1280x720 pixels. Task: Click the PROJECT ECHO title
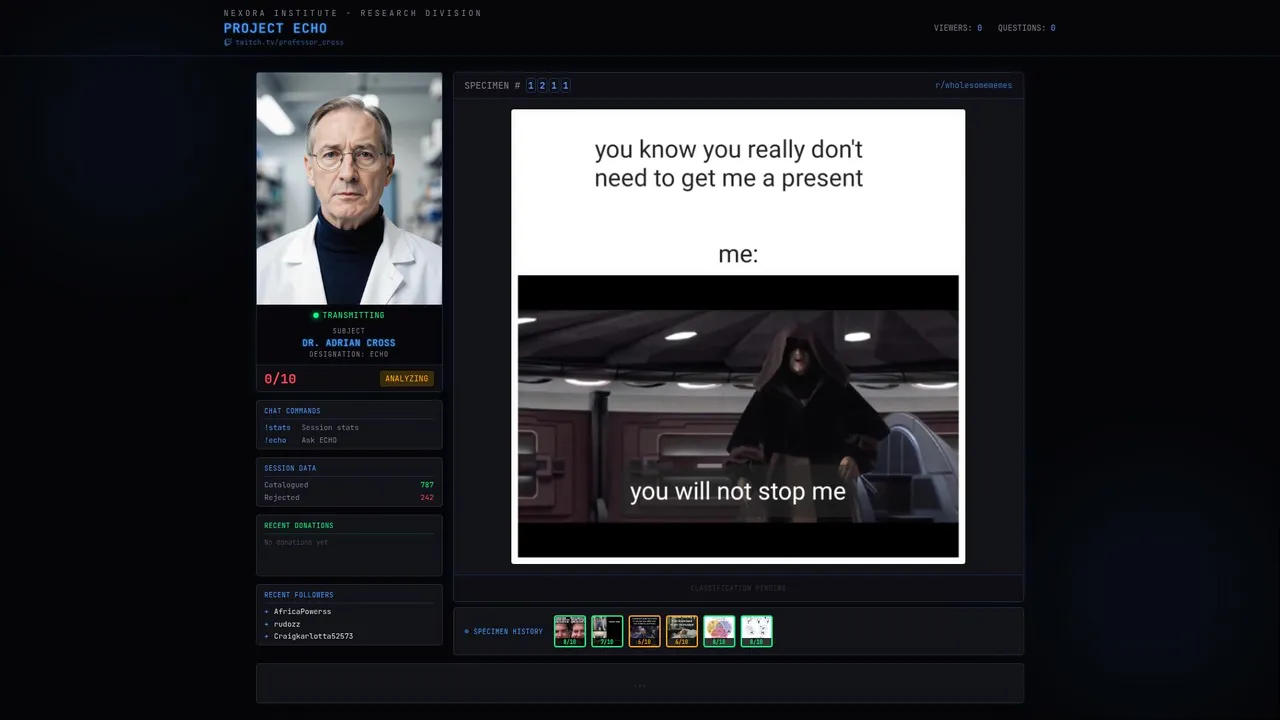(275, 28)
